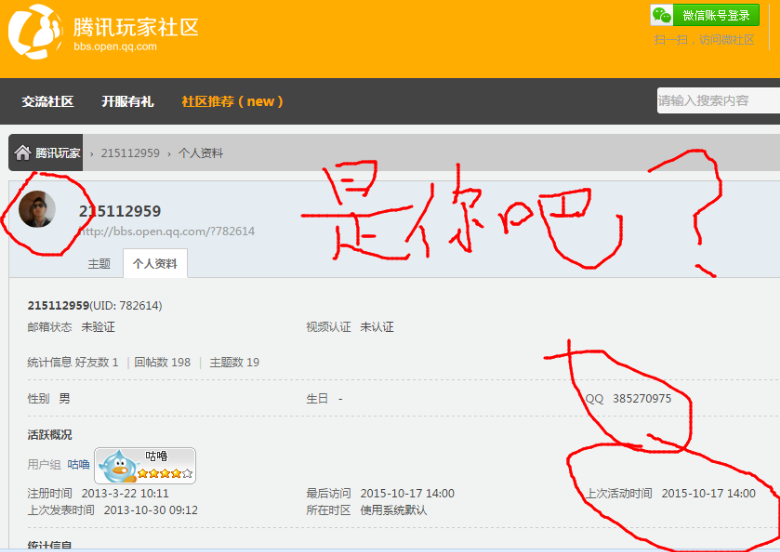Click 最后访问 time 2015-10-17 14:00
The image size is (780, 552).
pos(407,493)
